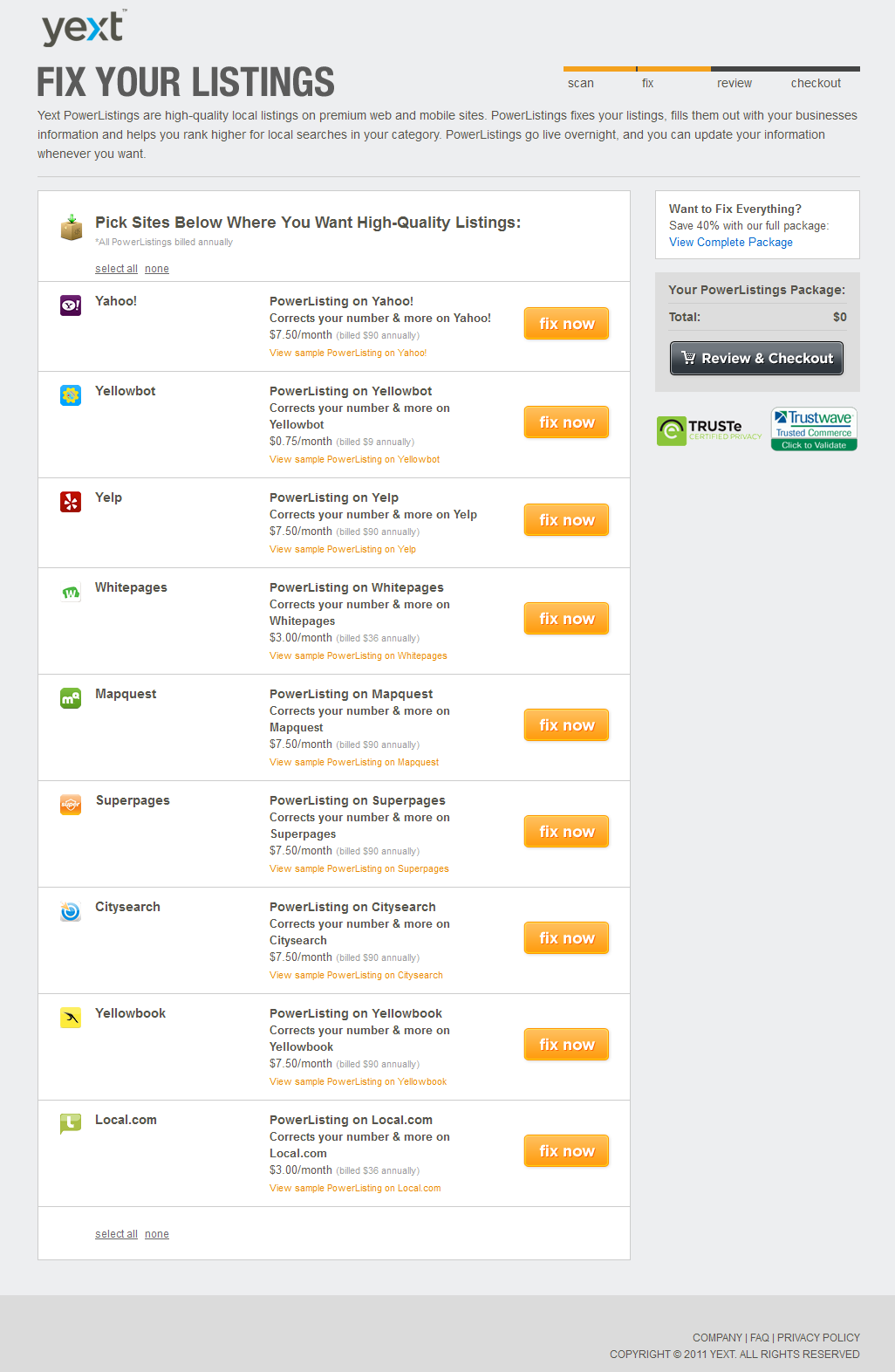Click the Local.com icon

[71, 1124]
